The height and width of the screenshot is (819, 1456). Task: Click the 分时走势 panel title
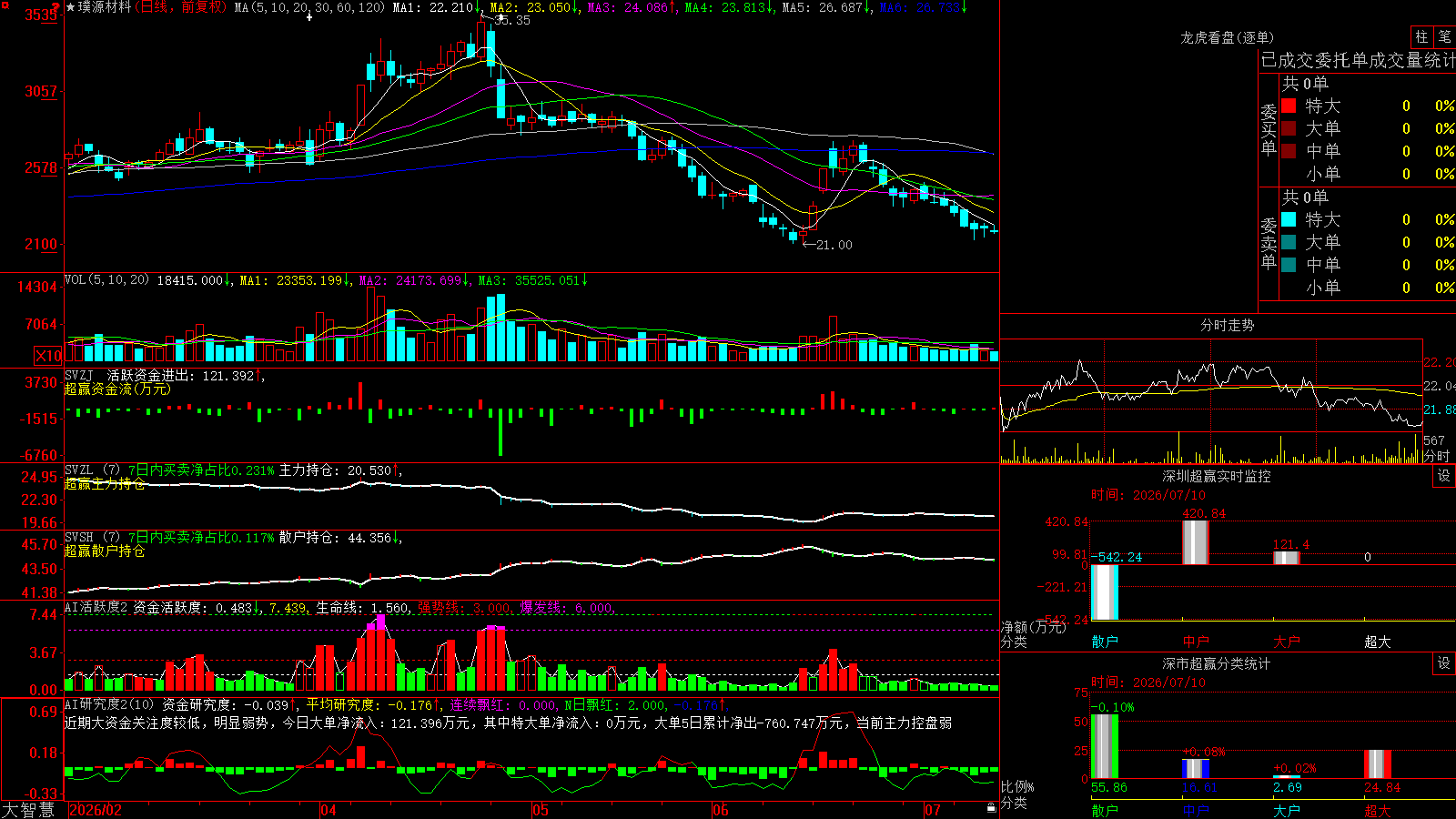click(x=1228, y=325)
